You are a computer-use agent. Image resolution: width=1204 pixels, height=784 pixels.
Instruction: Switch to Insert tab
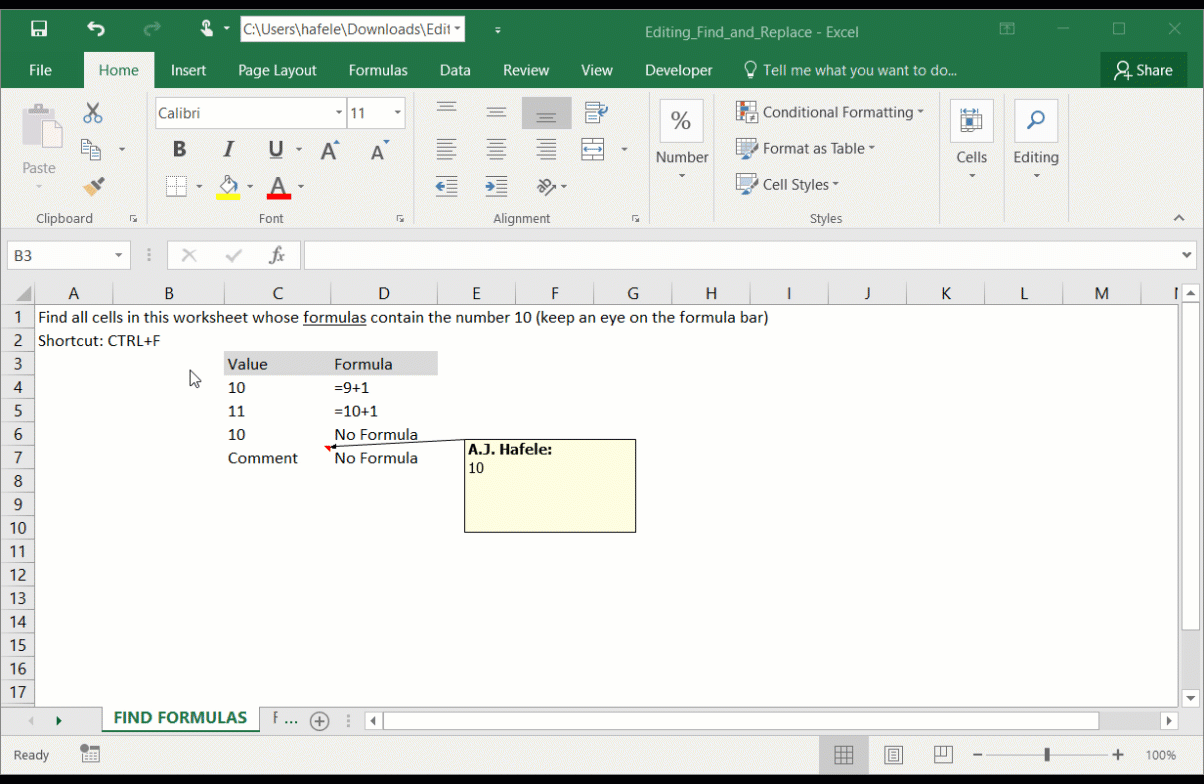coord(188,70)
